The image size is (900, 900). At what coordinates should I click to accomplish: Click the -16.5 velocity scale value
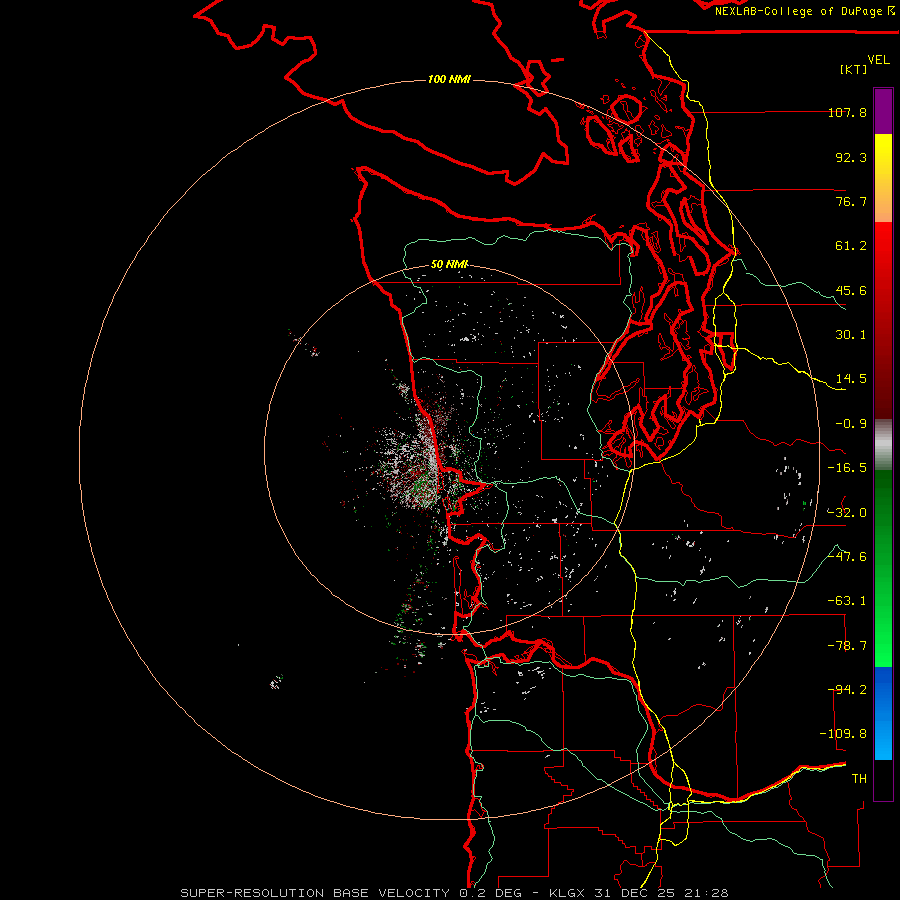847,468
